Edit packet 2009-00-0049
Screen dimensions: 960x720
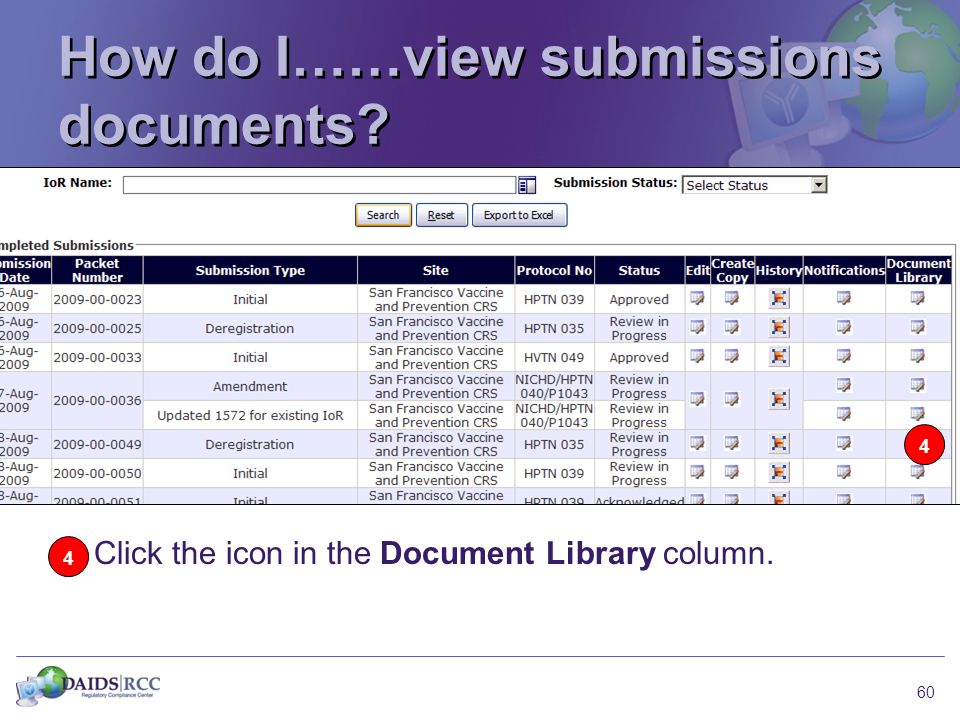697,443
